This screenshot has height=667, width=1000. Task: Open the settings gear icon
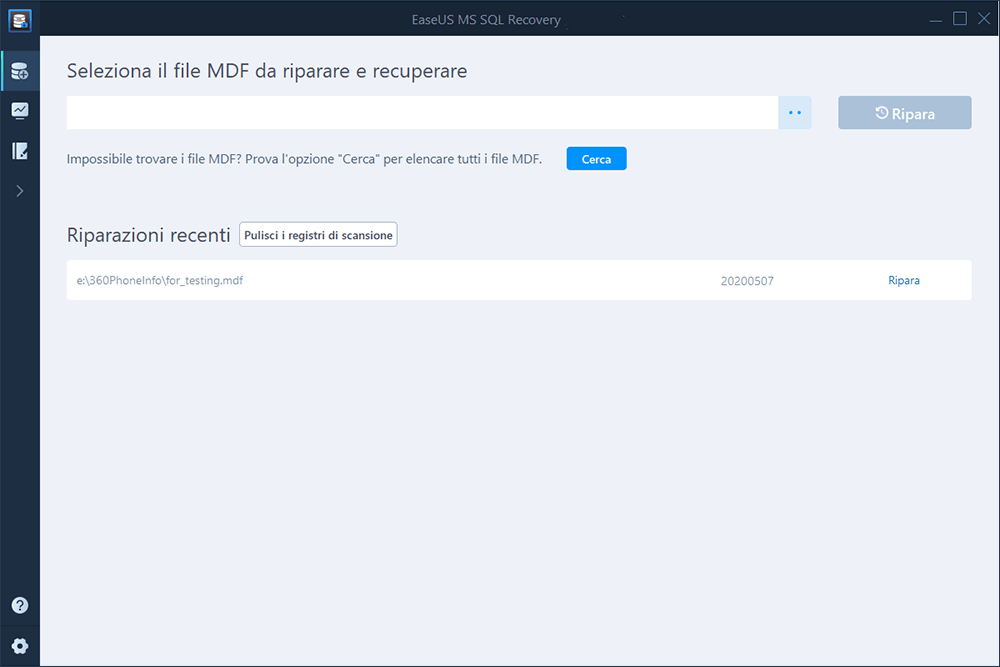(x=20, y=646)
